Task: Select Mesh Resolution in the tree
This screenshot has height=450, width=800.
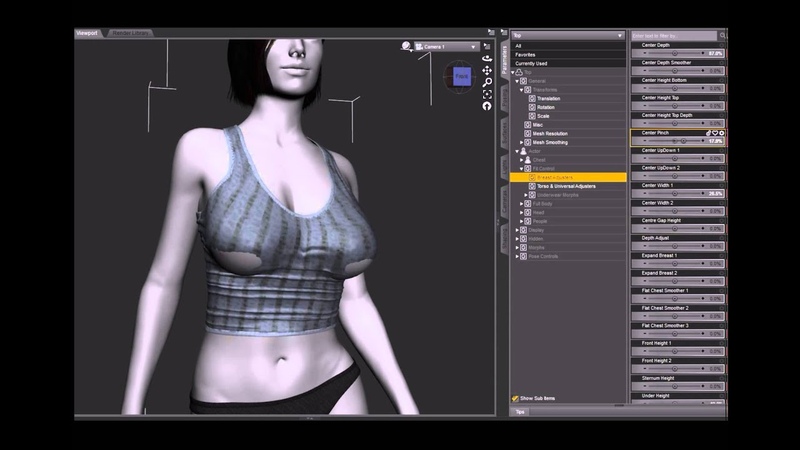Action: [x=550, y=134]
